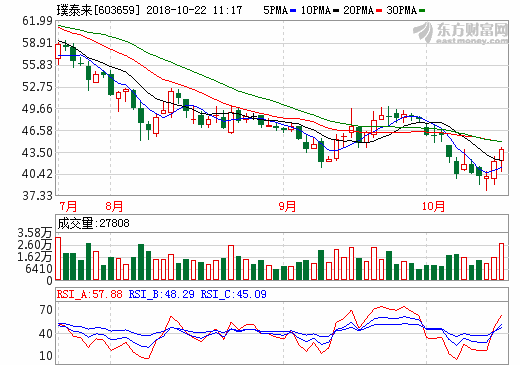Click the 成交量:27808 volume label

[93, 223]
